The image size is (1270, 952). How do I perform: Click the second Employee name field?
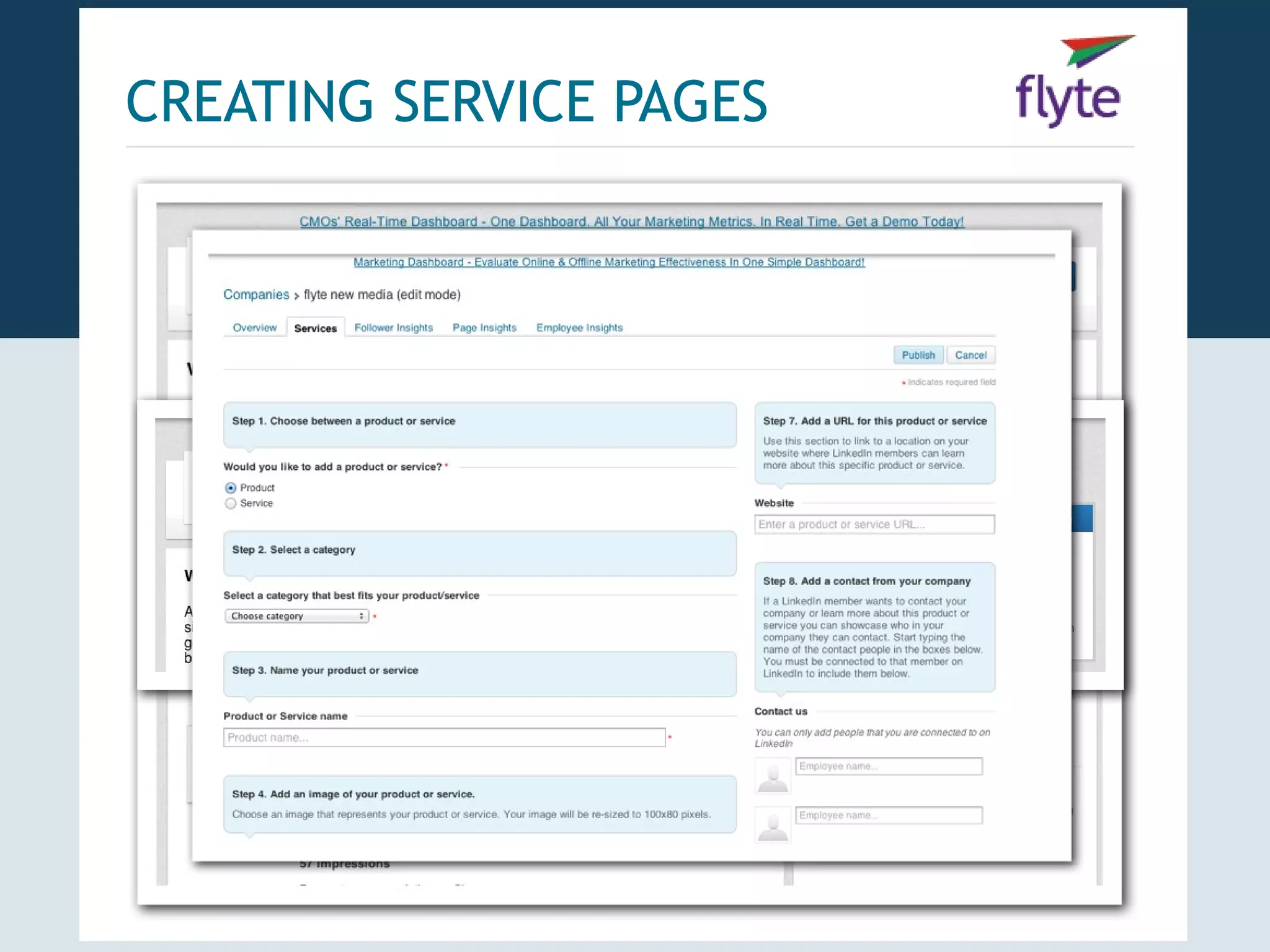click(x=889, y=815)
